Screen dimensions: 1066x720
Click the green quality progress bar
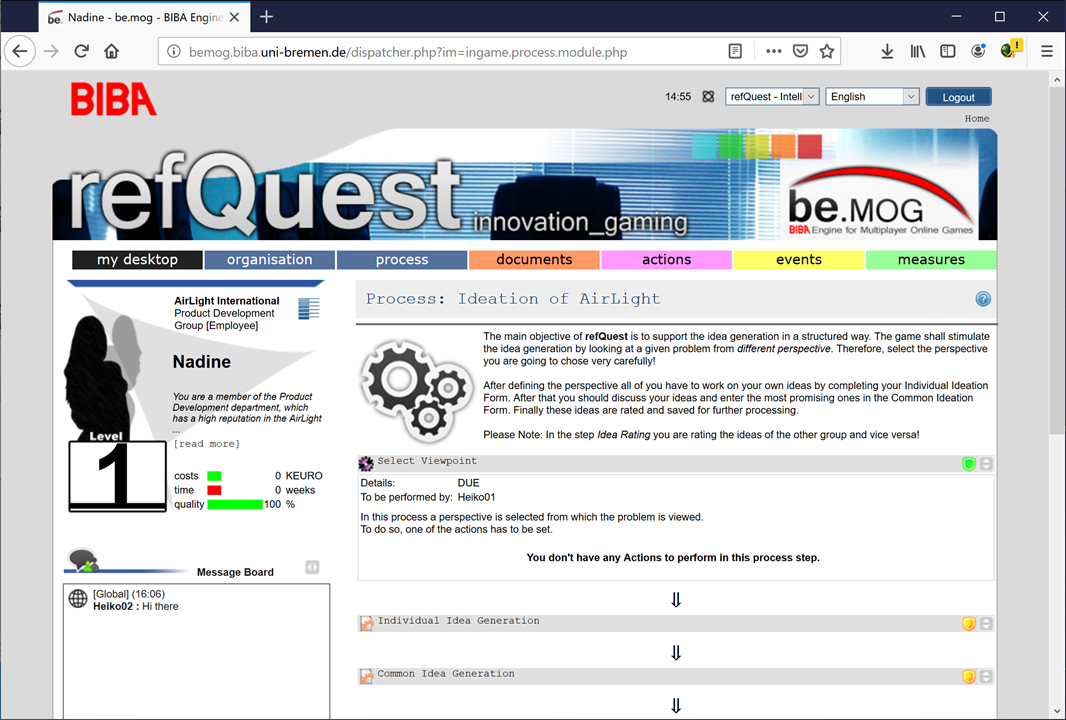pyautogui.click(x=235, y=504)
